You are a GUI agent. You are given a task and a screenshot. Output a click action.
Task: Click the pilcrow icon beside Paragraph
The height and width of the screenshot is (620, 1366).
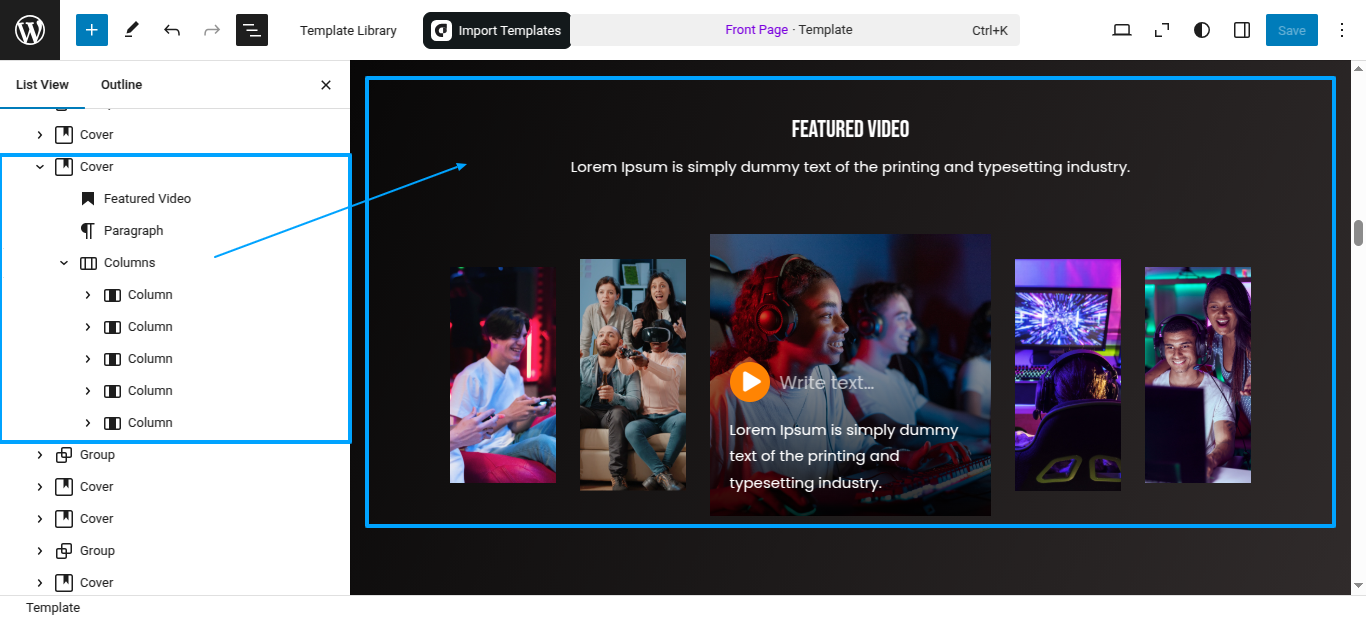coord(88,231)
